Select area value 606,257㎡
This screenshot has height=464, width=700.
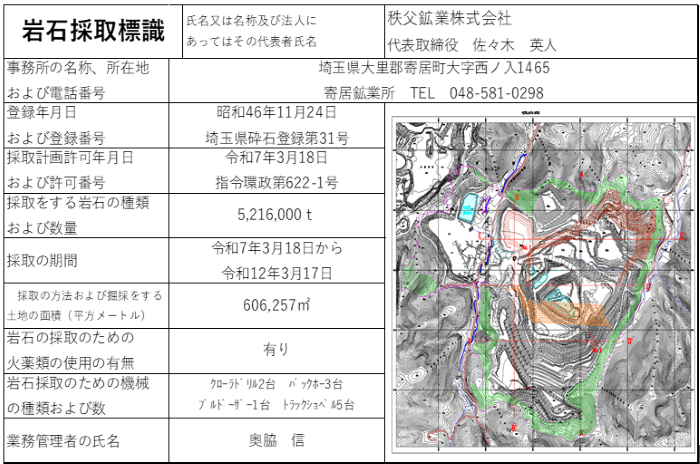pos(276,305)
